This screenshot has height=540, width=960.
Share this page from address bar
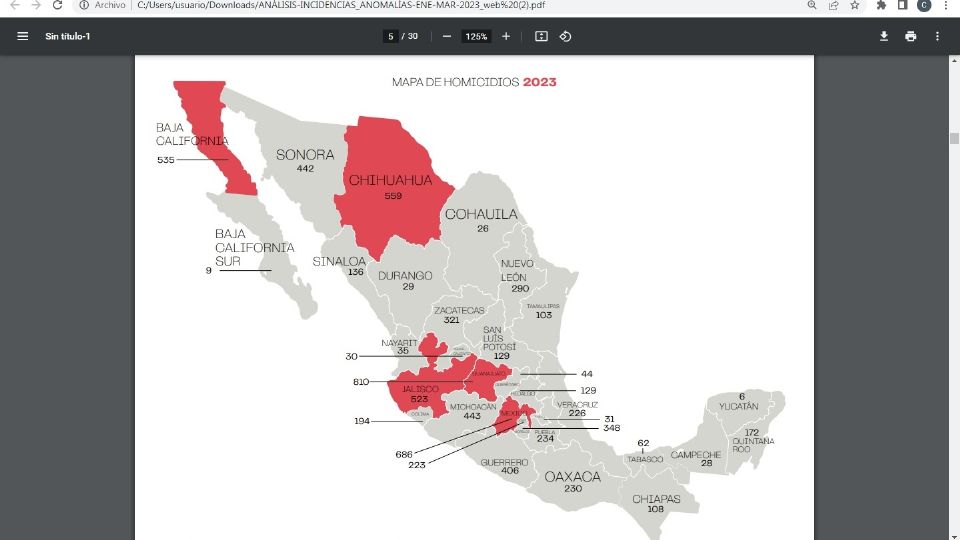pyautogui.click(x=833, y=5)
